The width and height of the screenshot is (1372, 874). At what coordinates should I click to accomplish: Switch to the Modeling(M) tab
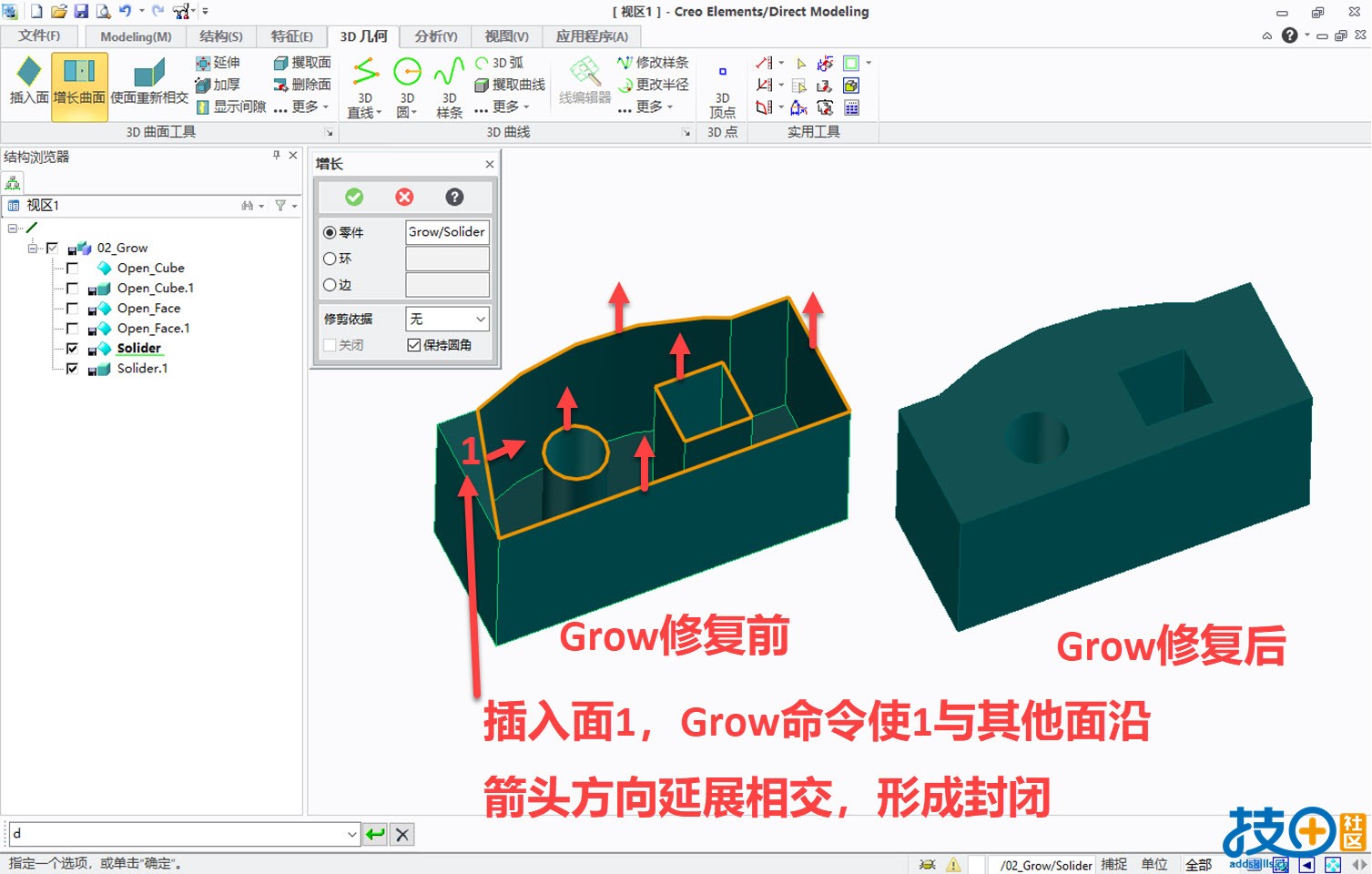point(136,36)
